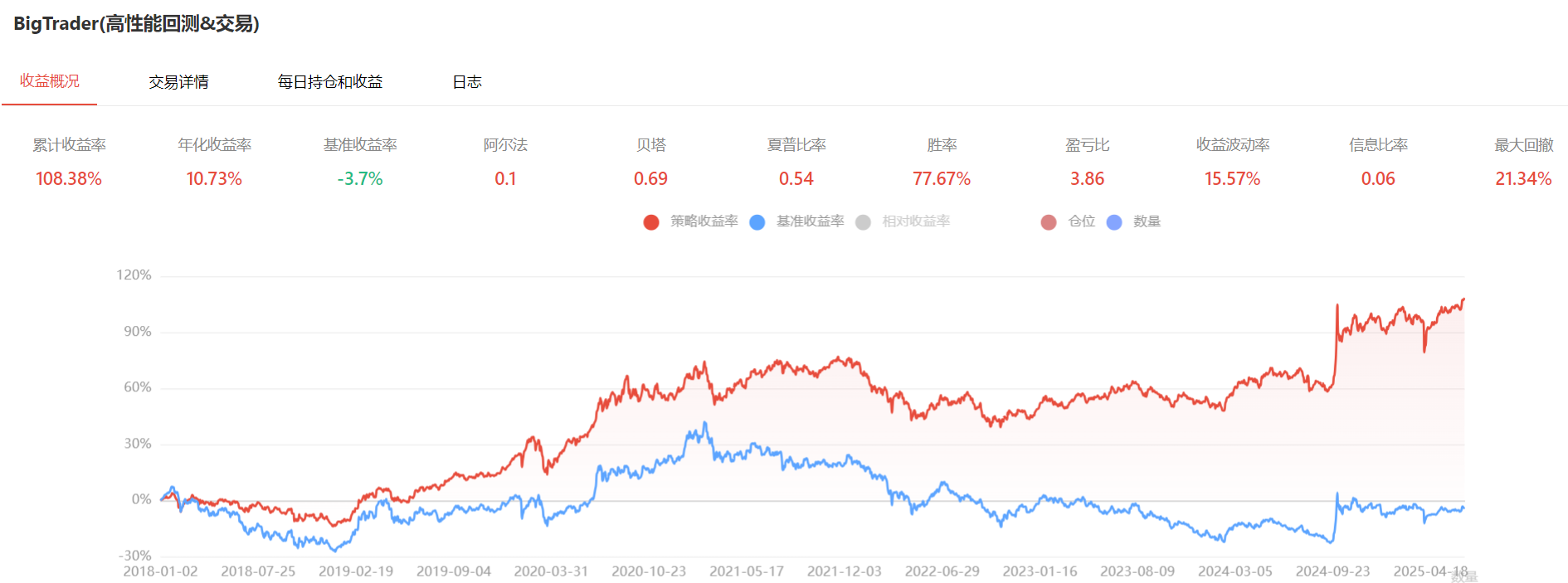Open the 日志 tab
Image resolution: width=1568 pixels, height=583 pixels.
[x=467, y=82]
